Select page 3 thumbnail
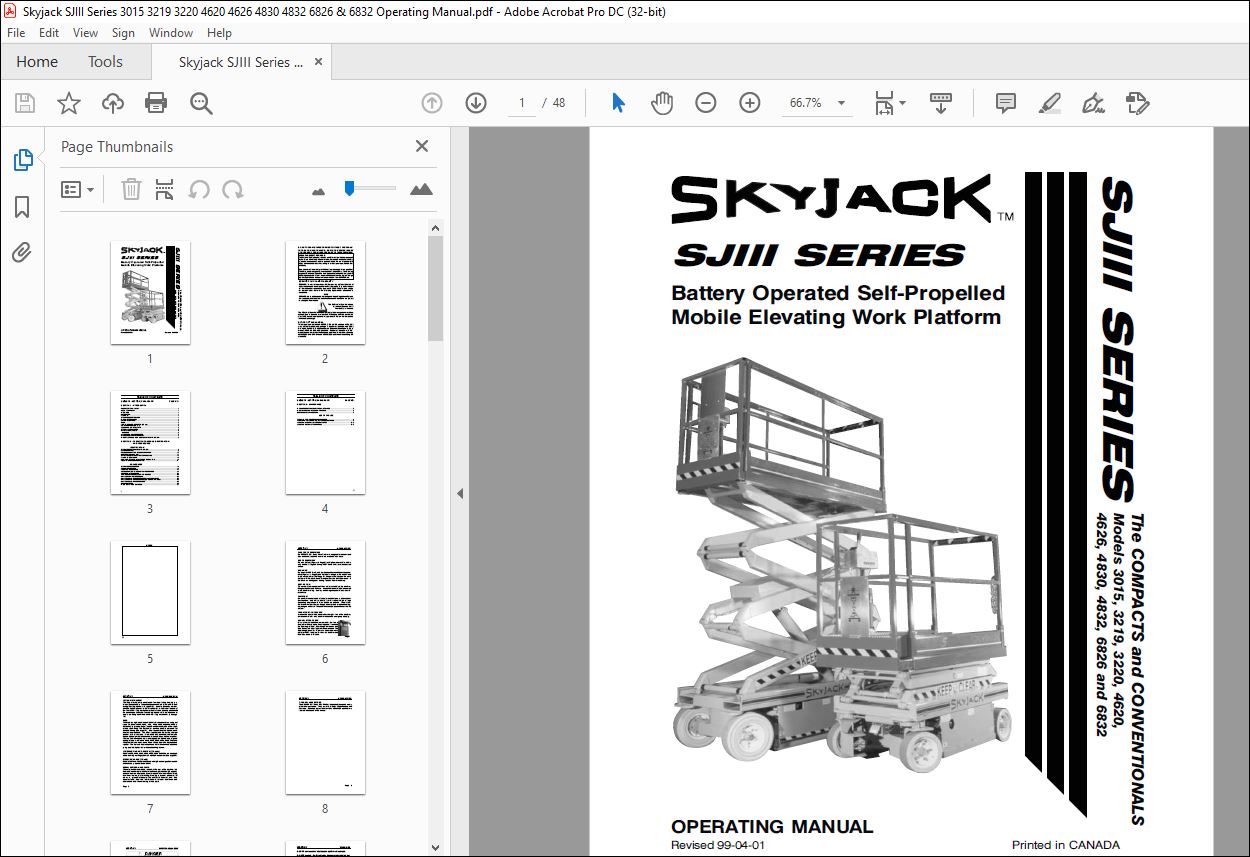Image resolution: width=1250 pixels, height=857 pixels. point(150,442)
